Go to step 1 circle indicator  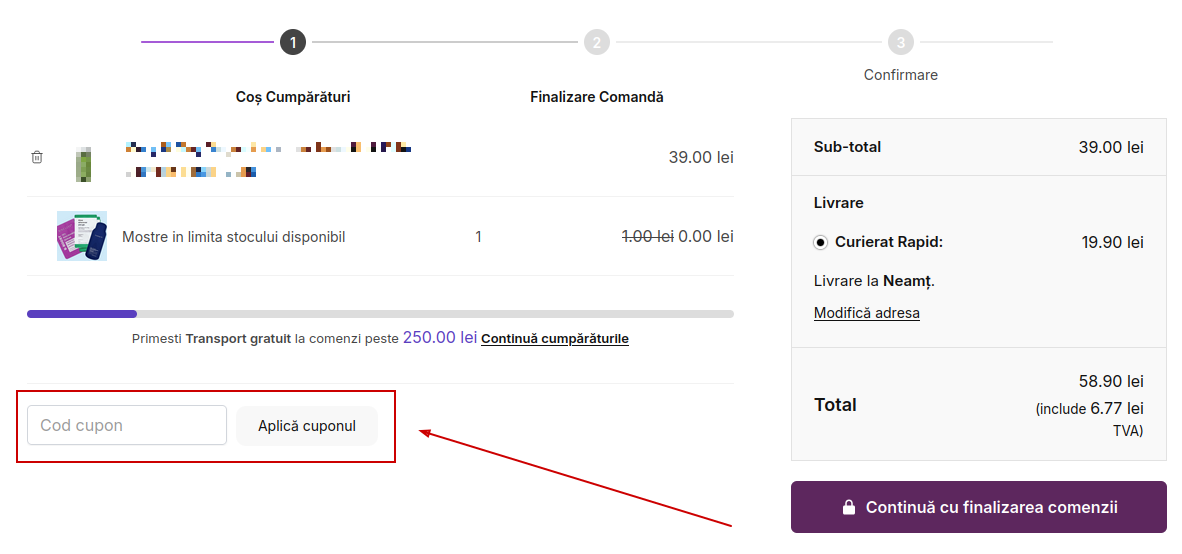point(292,42)
